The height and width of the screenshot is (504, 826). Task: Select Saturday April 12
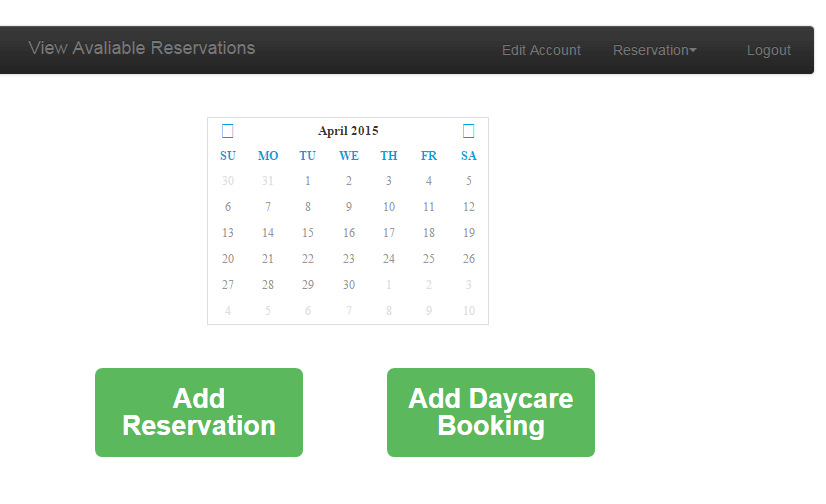[469, 206]
